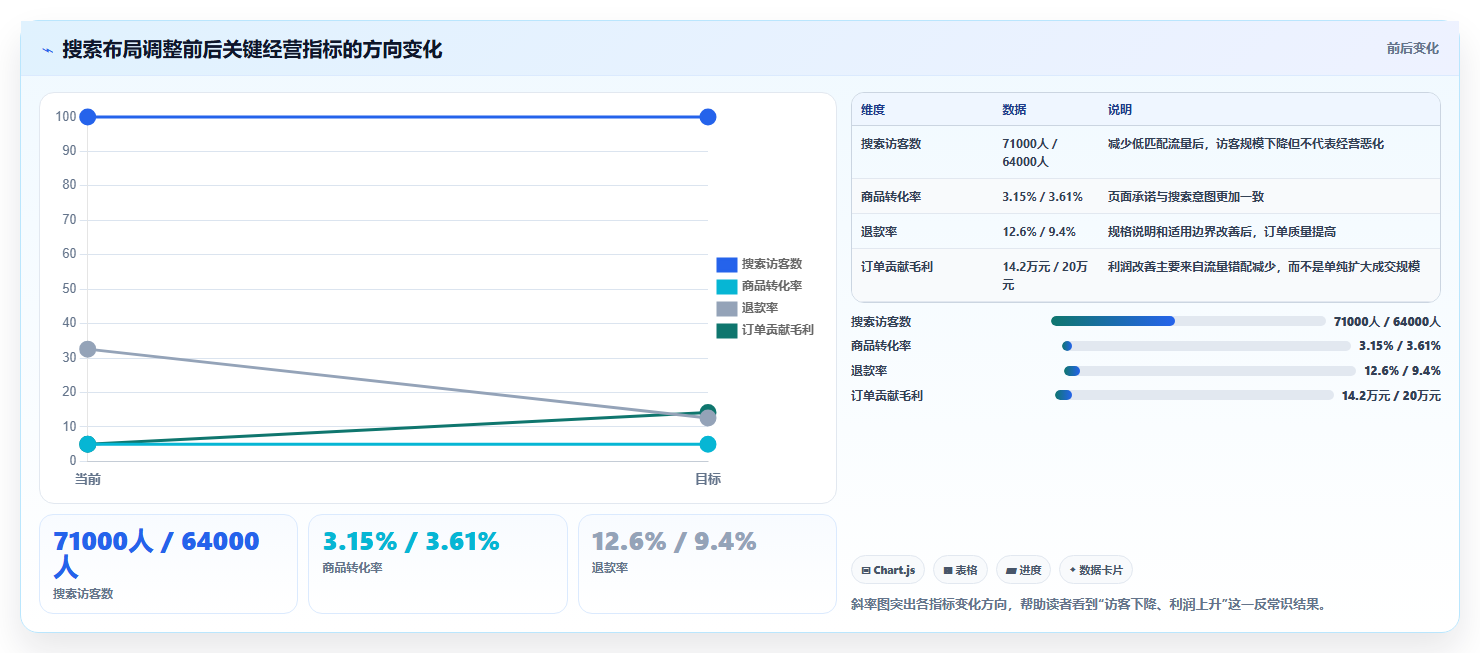Select the blue data point at 目标 100

pyautogui.click(x=708, y=117)
